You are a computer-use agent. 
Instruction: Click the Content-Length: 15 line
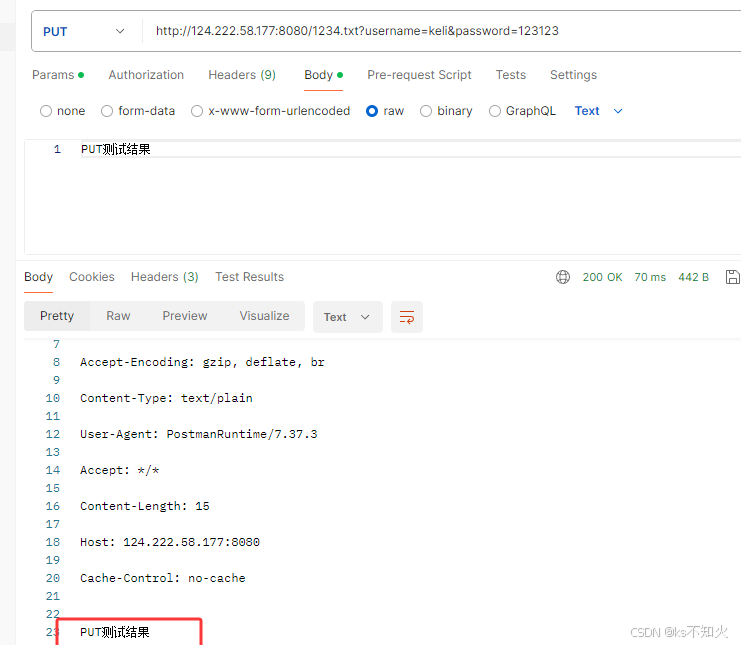[145, 507]
